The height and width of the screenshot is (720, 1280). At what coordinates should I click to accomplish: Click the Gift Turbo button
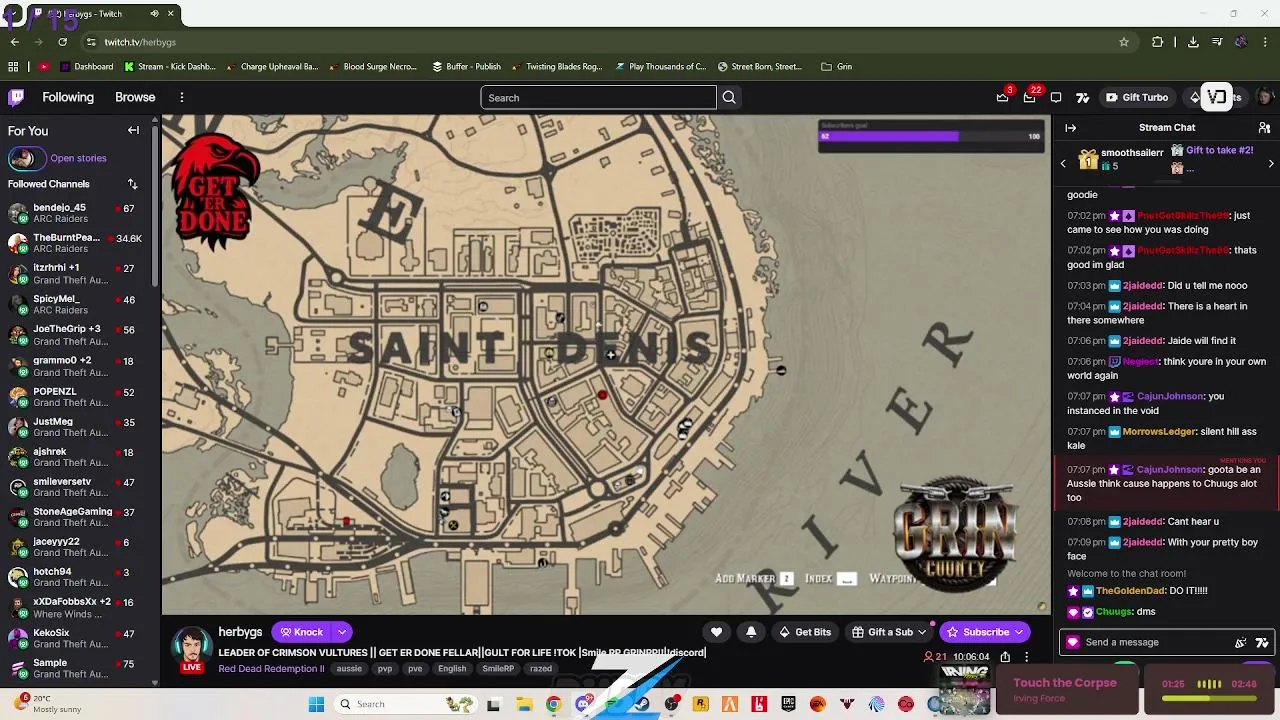[x=1137, y=97]
